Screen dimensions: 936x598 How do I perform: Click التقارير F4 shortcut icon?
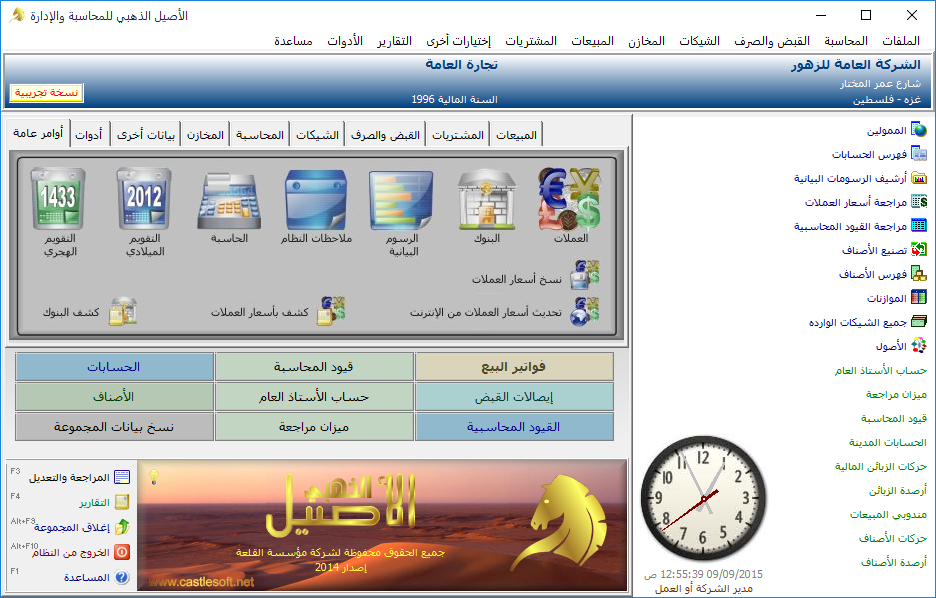click(x=122, y=502)
